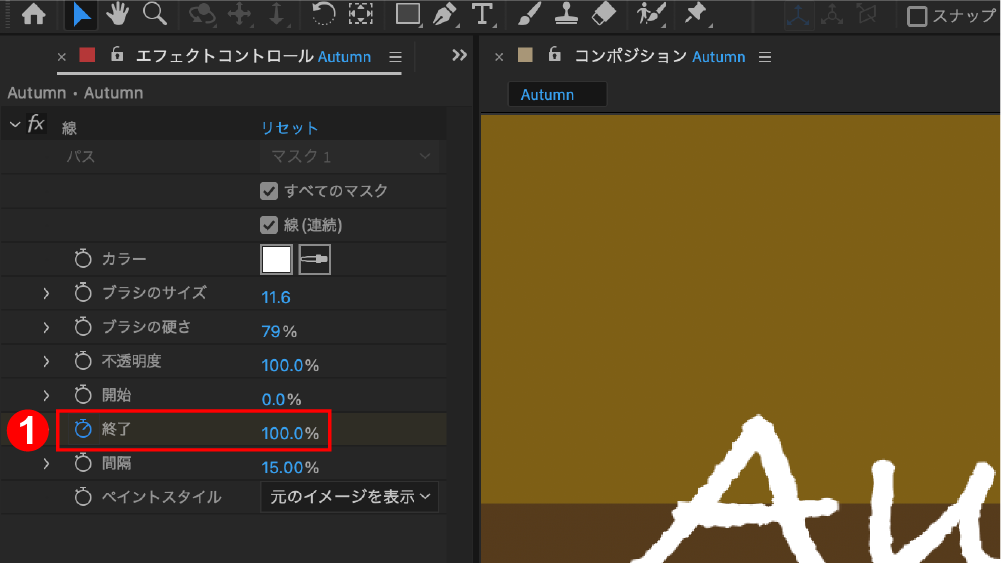The height and width of the screenshot is (563, 1001).
Task: Click 開始 value 0.0
Action: pos(273,400)
